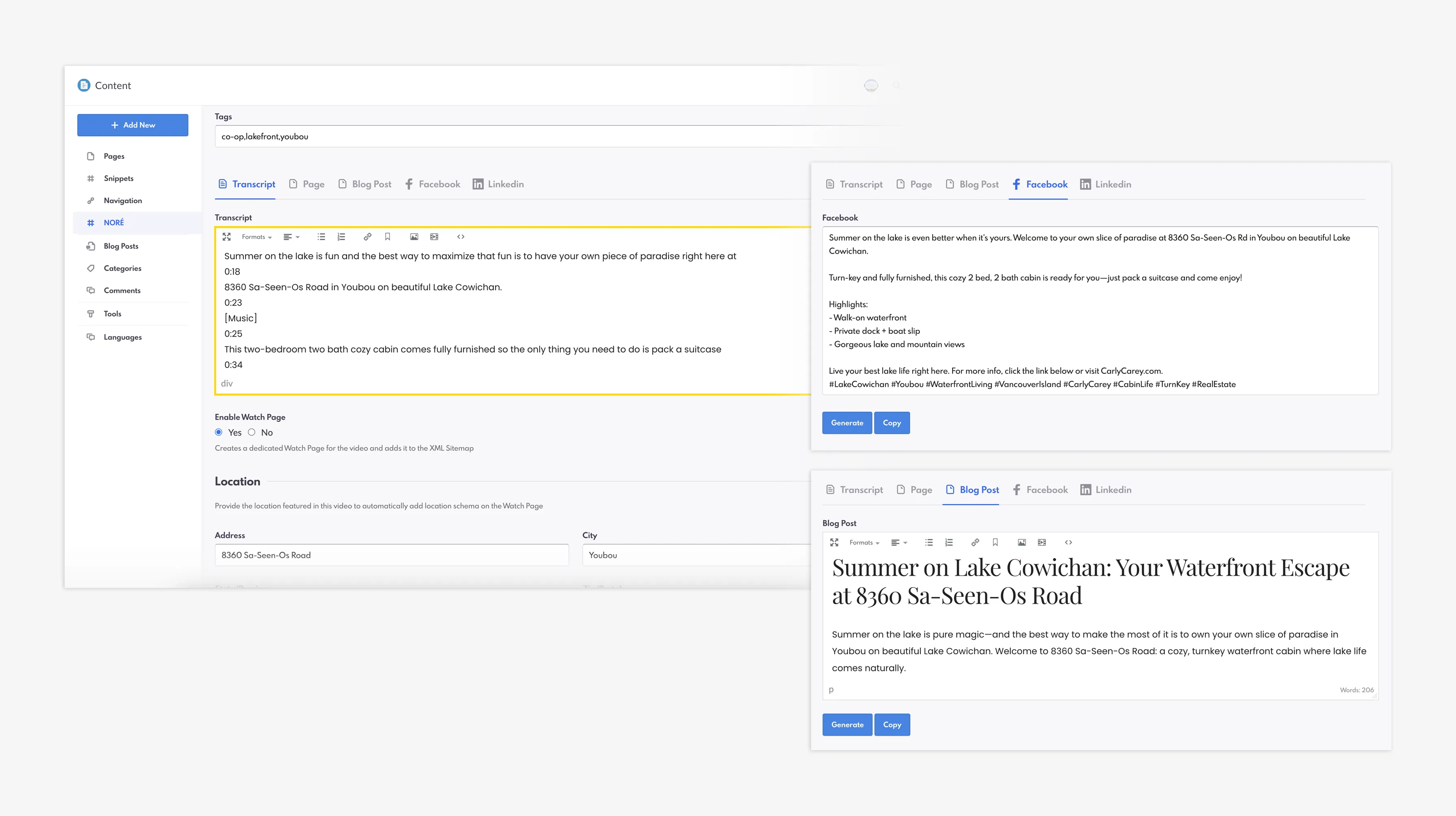Click anchor bookmark icon in Blog Post editor
1456x816 pixels.
click(995, 542)
